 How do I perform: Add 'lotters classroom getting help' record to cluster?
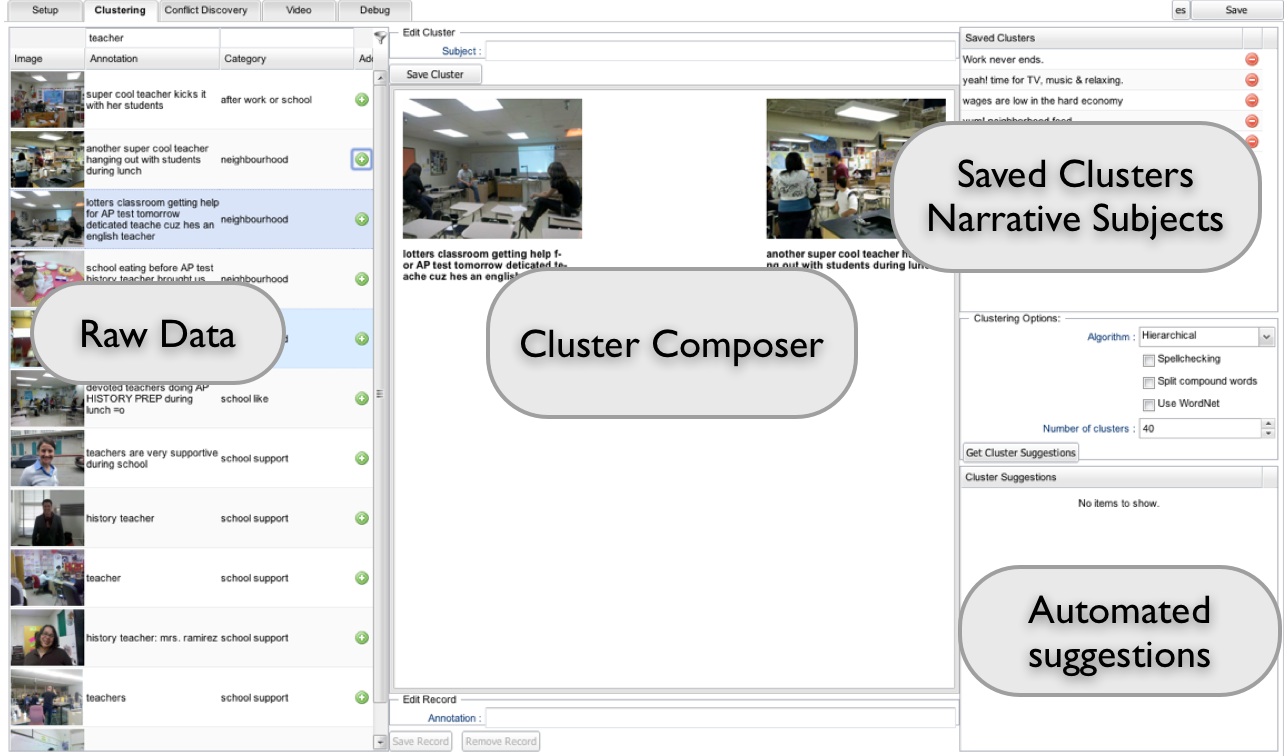pyautogui.click(x=362, y=219)
